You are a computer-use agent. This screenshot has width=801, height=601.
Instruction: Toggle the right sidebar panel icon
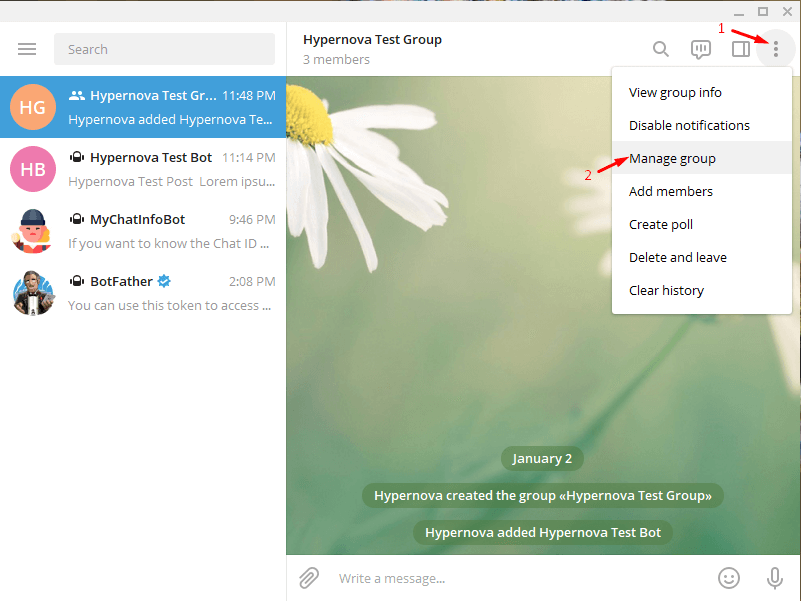pos(741,49)
